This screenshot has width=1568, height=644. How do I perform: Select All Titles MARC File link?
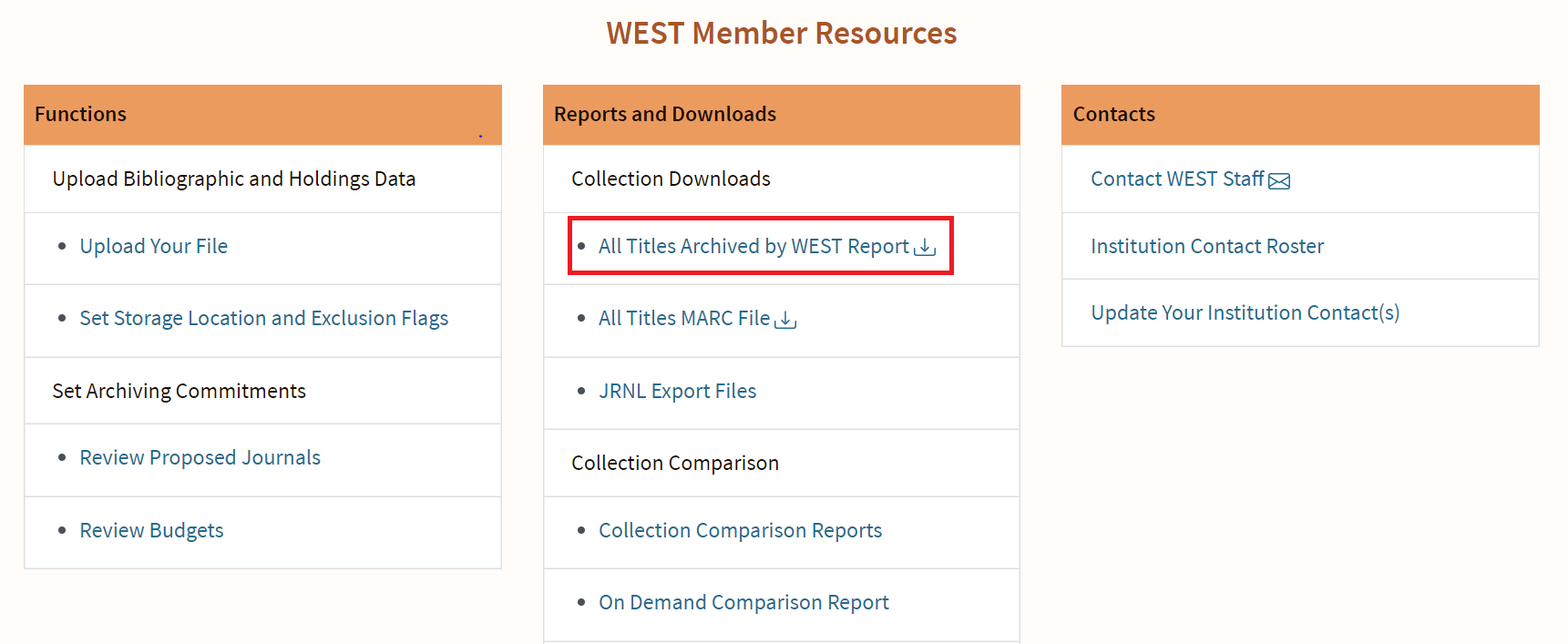[684, 318]
